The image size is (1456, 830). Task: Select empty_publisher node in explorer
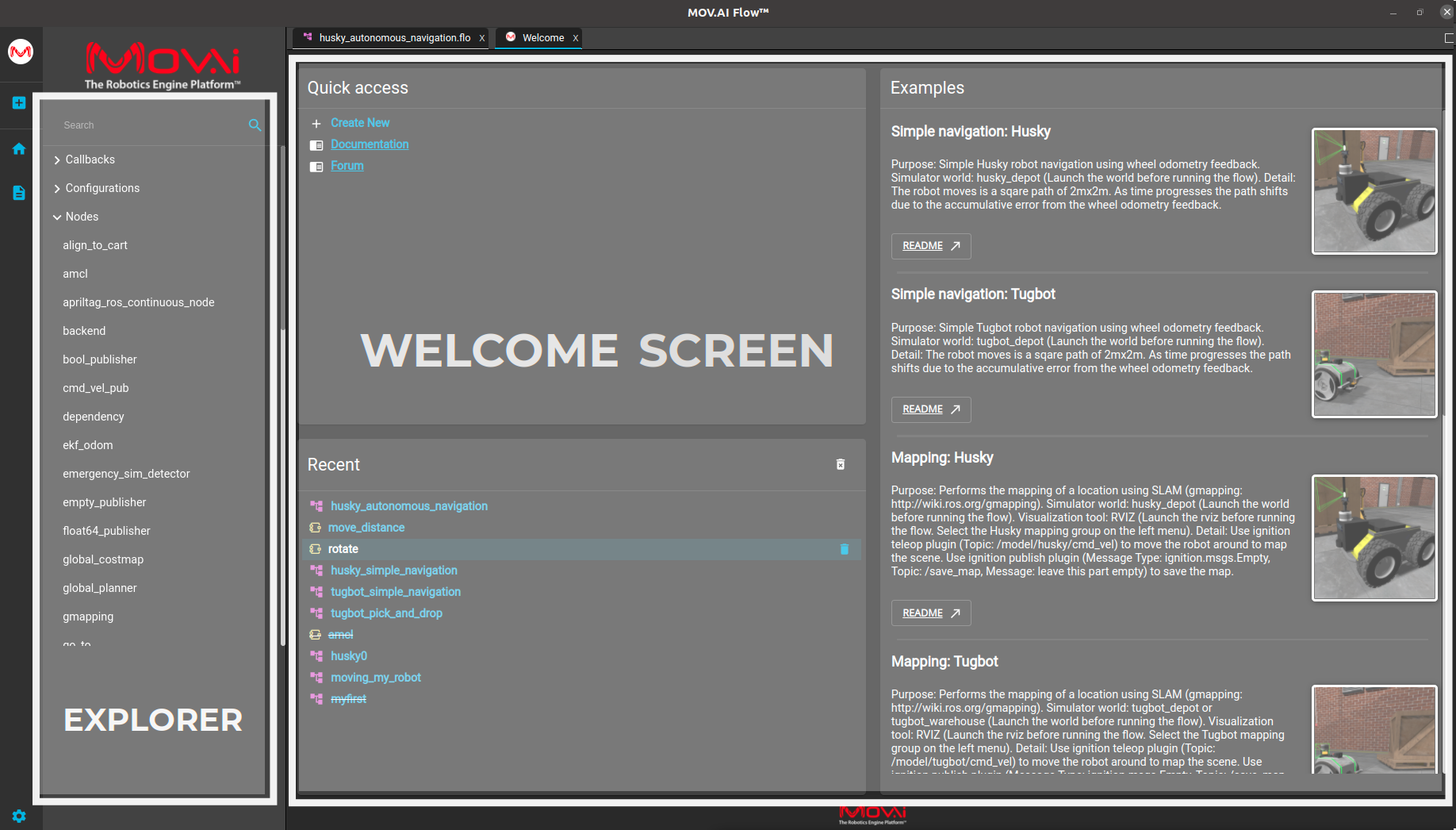tap(105, 502)
